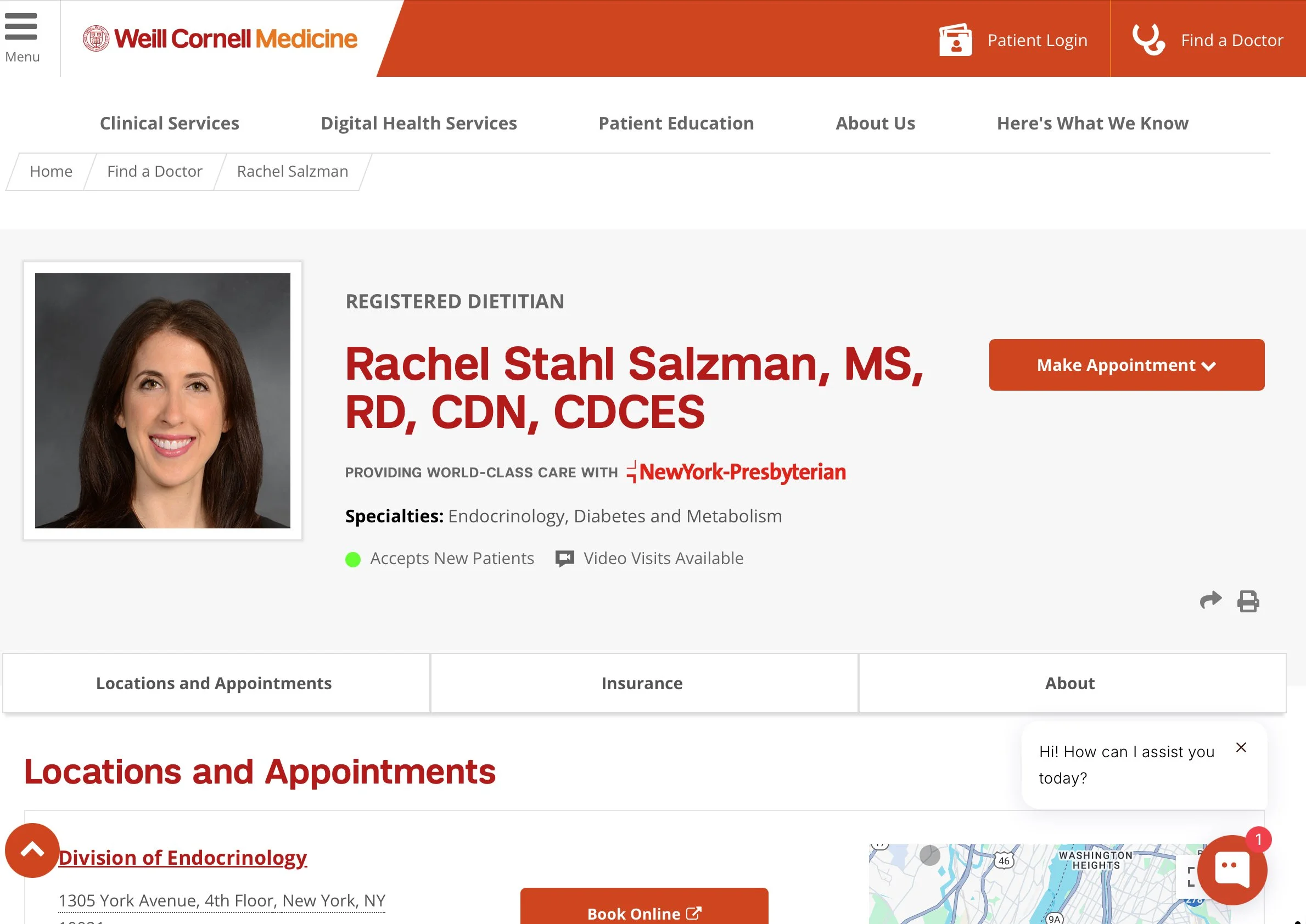Open the Clinical Services menu
This screenshot has height=924, width=1306.
coord(169,123)
